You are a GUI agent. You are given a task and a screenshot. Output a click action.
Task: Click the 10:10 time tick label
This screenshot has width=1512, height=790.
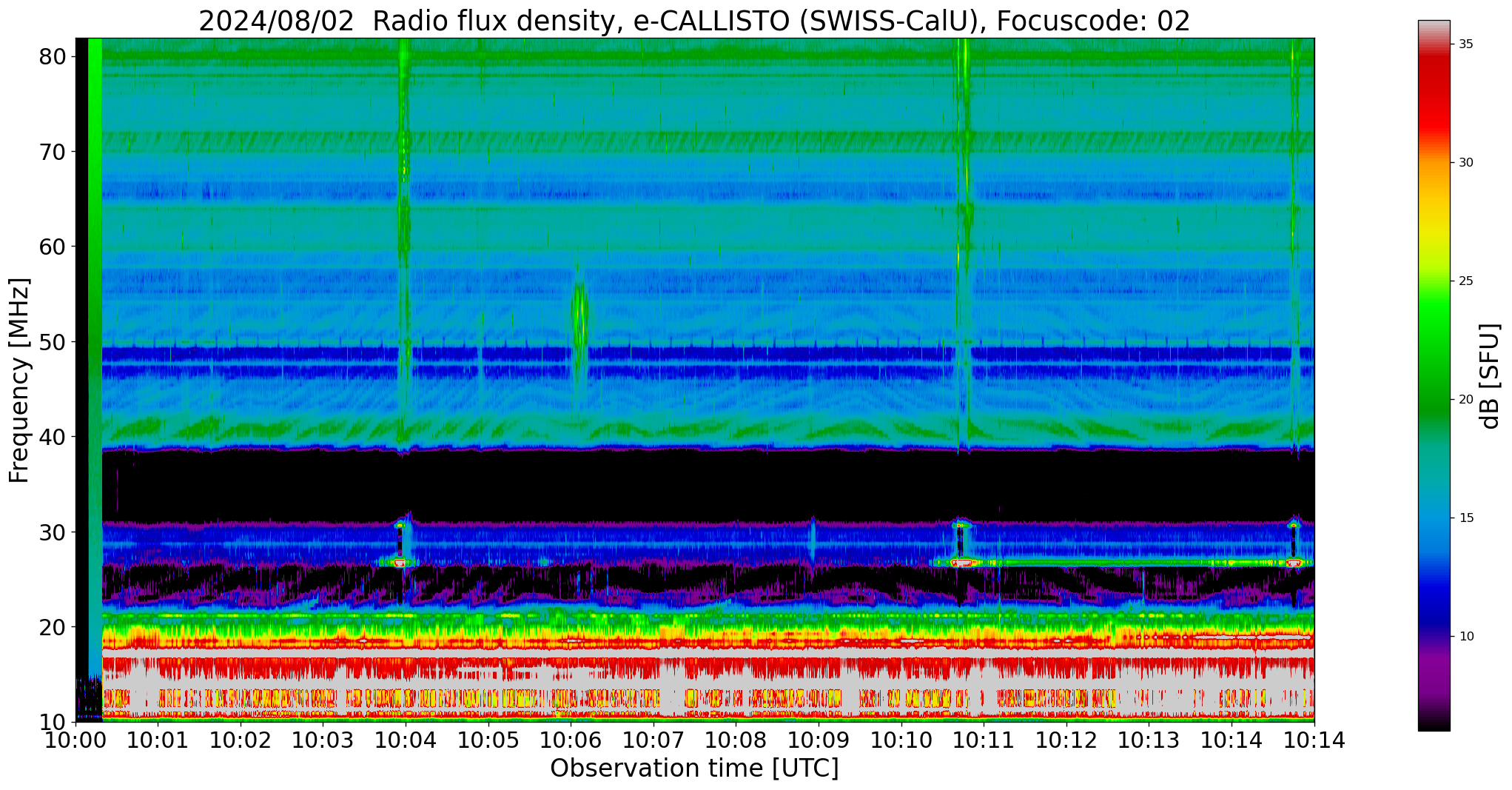[901, 740]
